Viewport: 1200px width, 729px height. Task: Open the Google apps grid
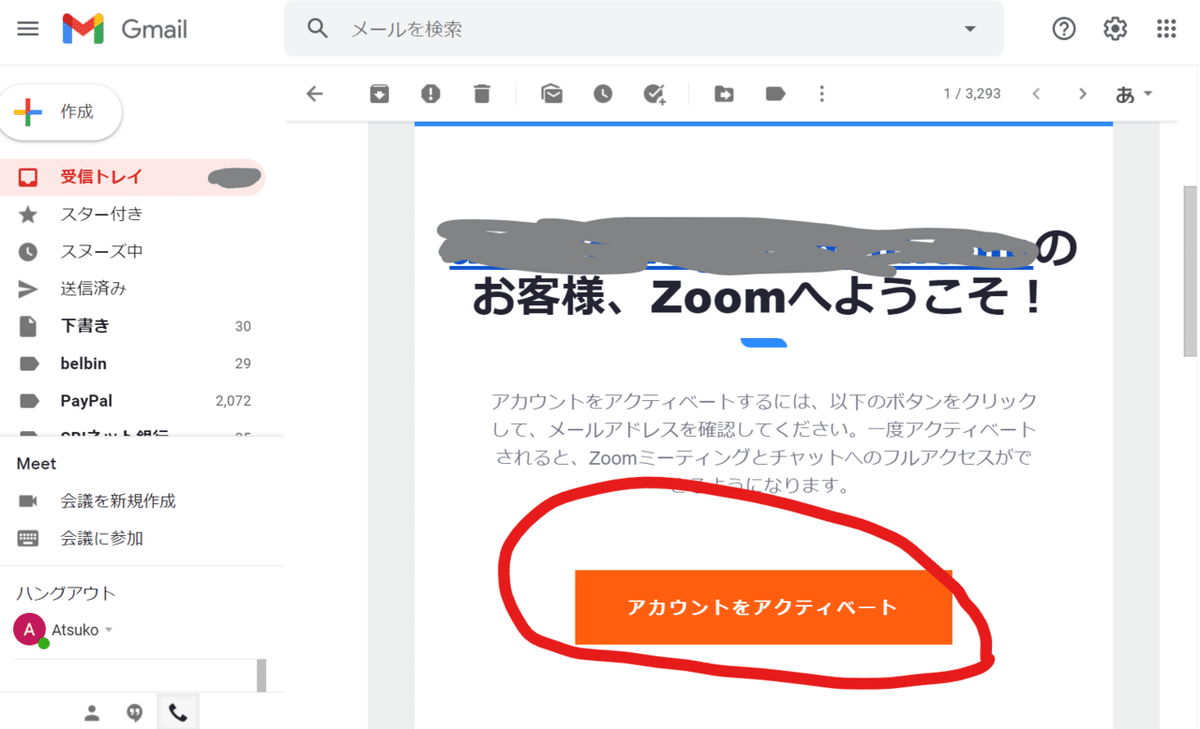pos(1166,28)
